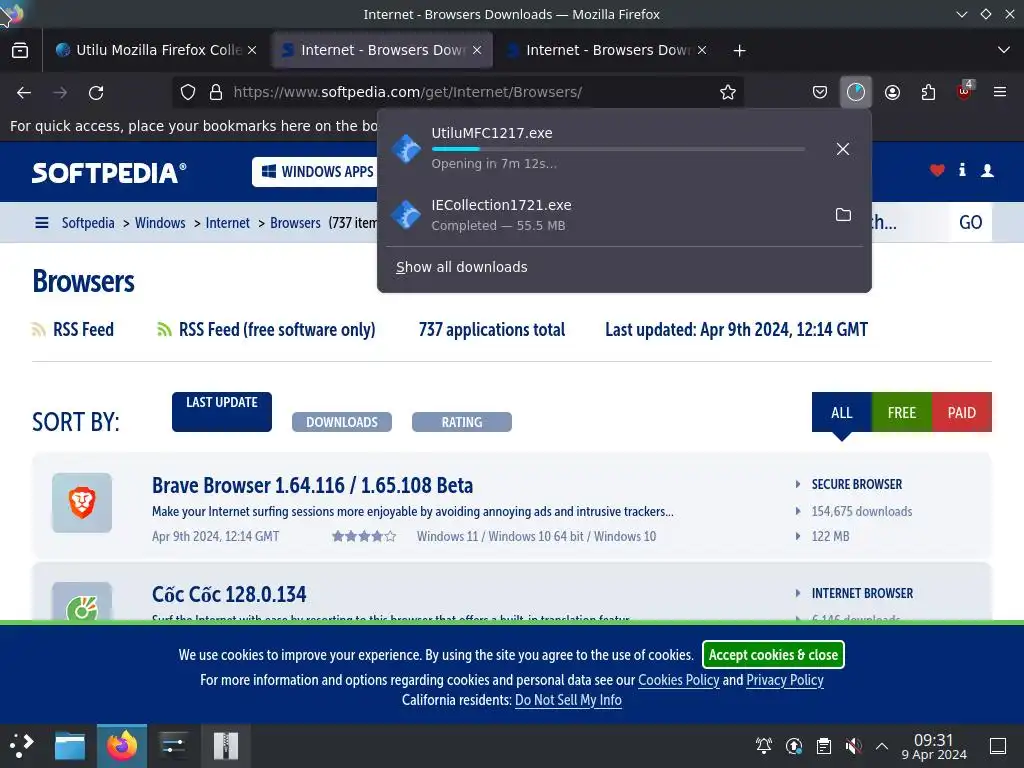Open Firefox account menu
The image size is (1024, 768).
point(892,93)
